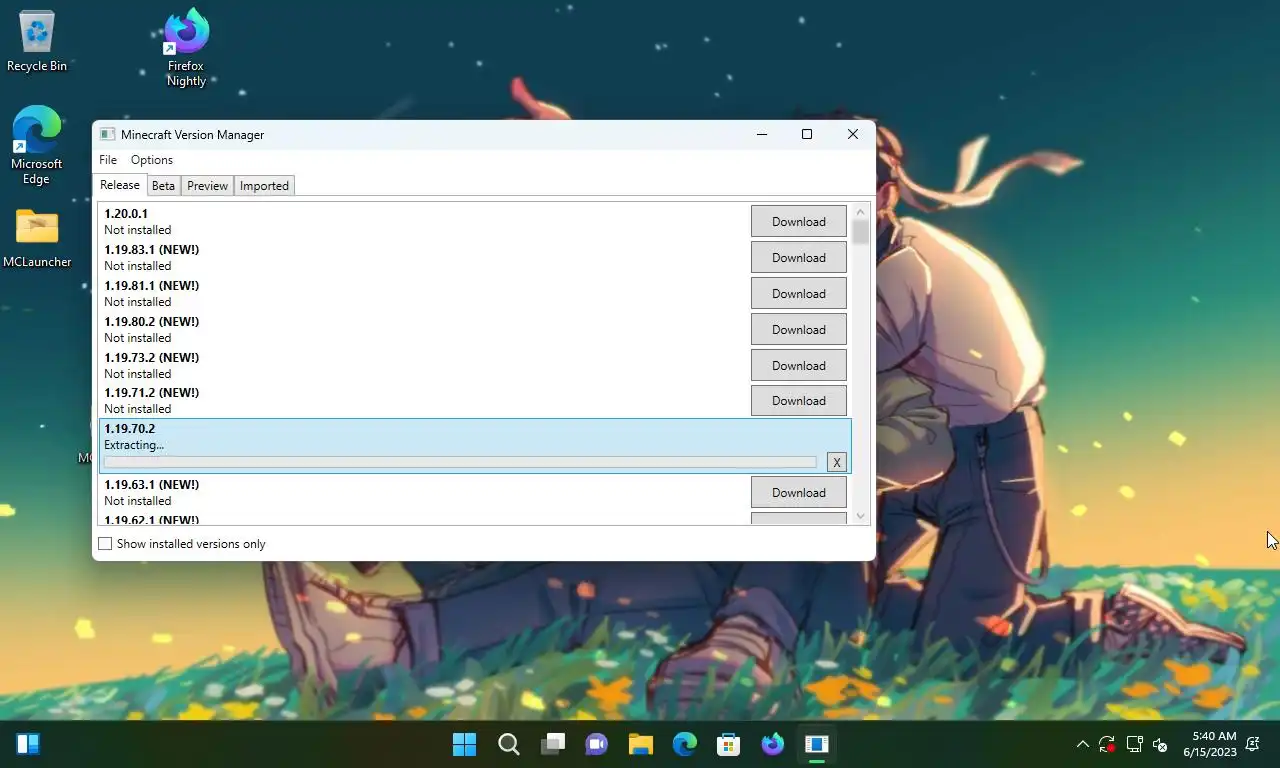Click the sync status tray icon

pos(1107,744)
